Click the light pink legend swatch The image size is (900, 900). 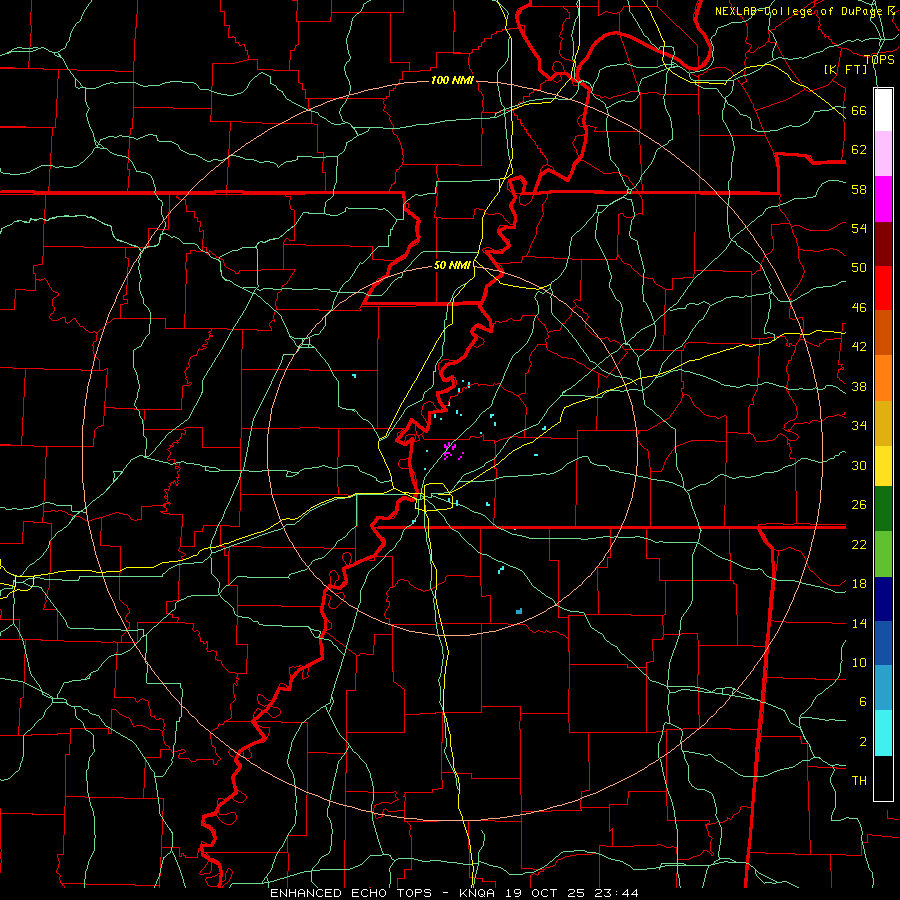pos(883,154)
